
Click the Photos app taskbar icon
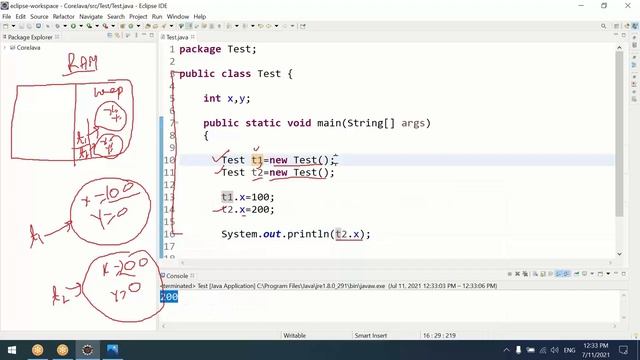tap(112, 350)
